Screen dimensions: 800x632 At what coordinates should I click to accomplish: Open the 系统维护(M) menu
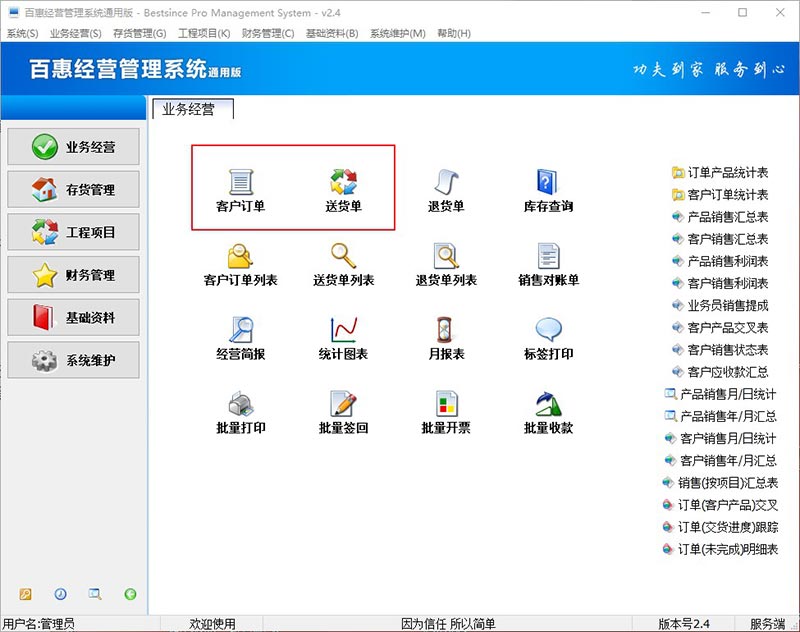coord(397,33)
